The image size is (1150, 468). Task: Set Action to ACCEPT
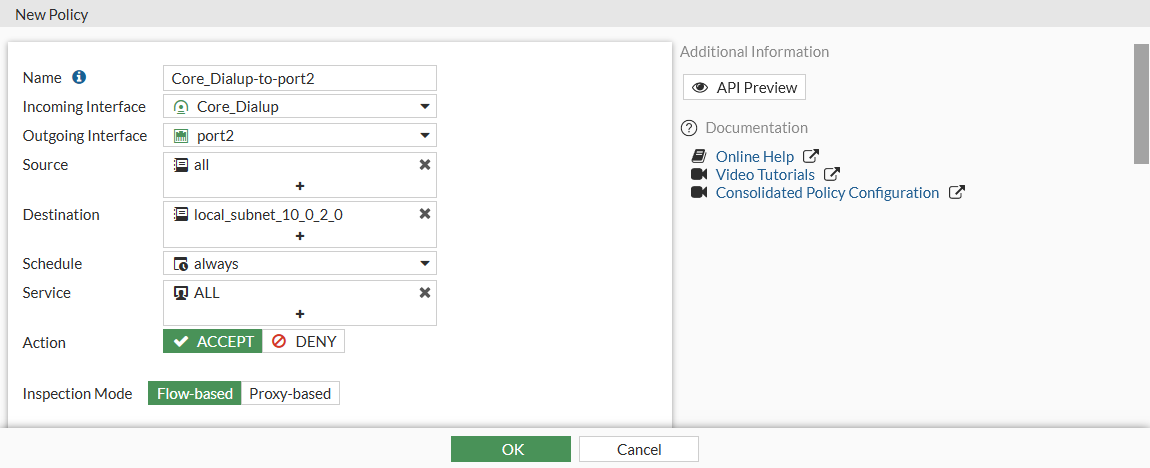213,341
